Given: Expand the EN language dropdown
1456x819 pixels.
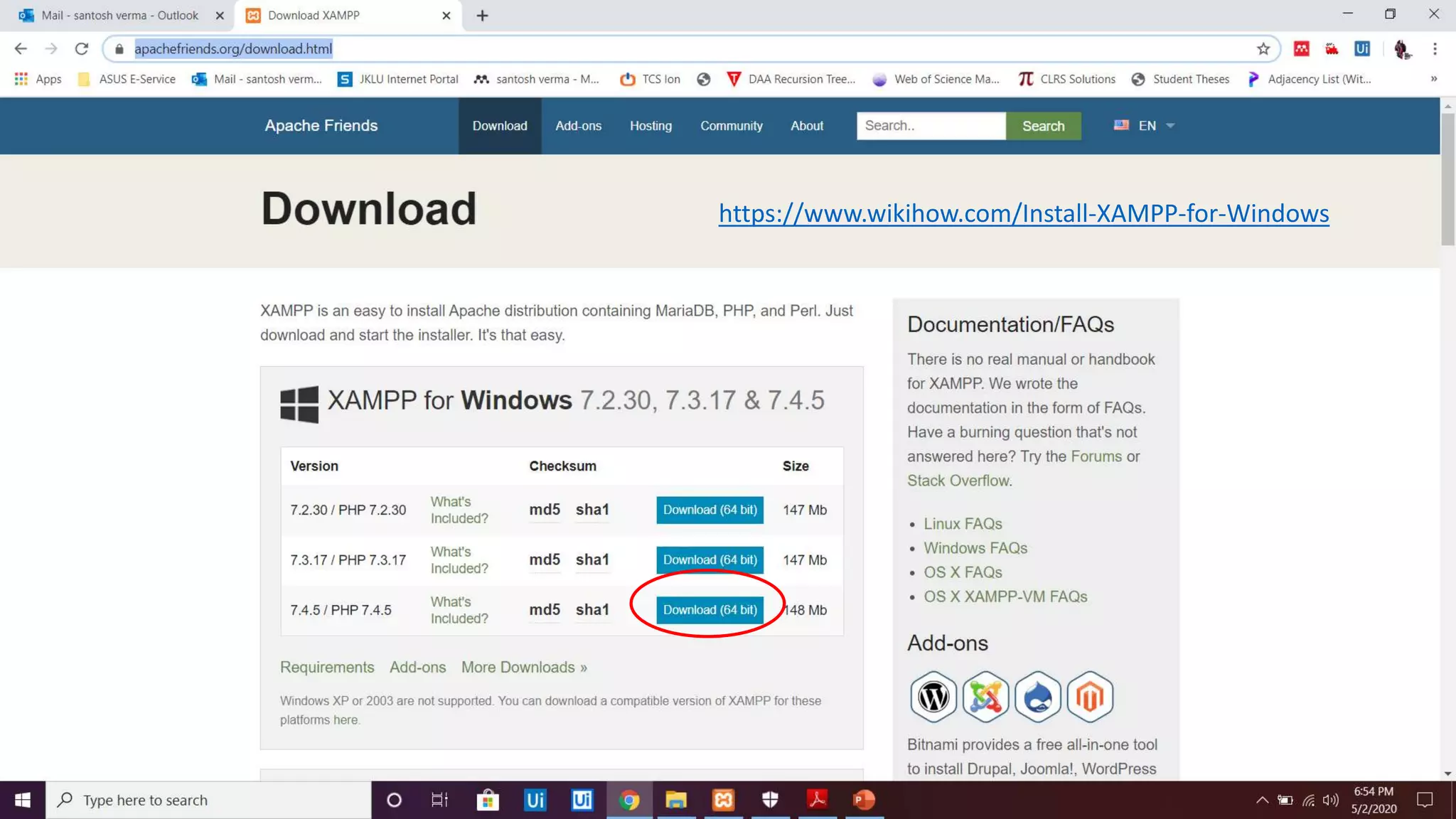Looking at the screenshot, I should (x=1145, y=125).
